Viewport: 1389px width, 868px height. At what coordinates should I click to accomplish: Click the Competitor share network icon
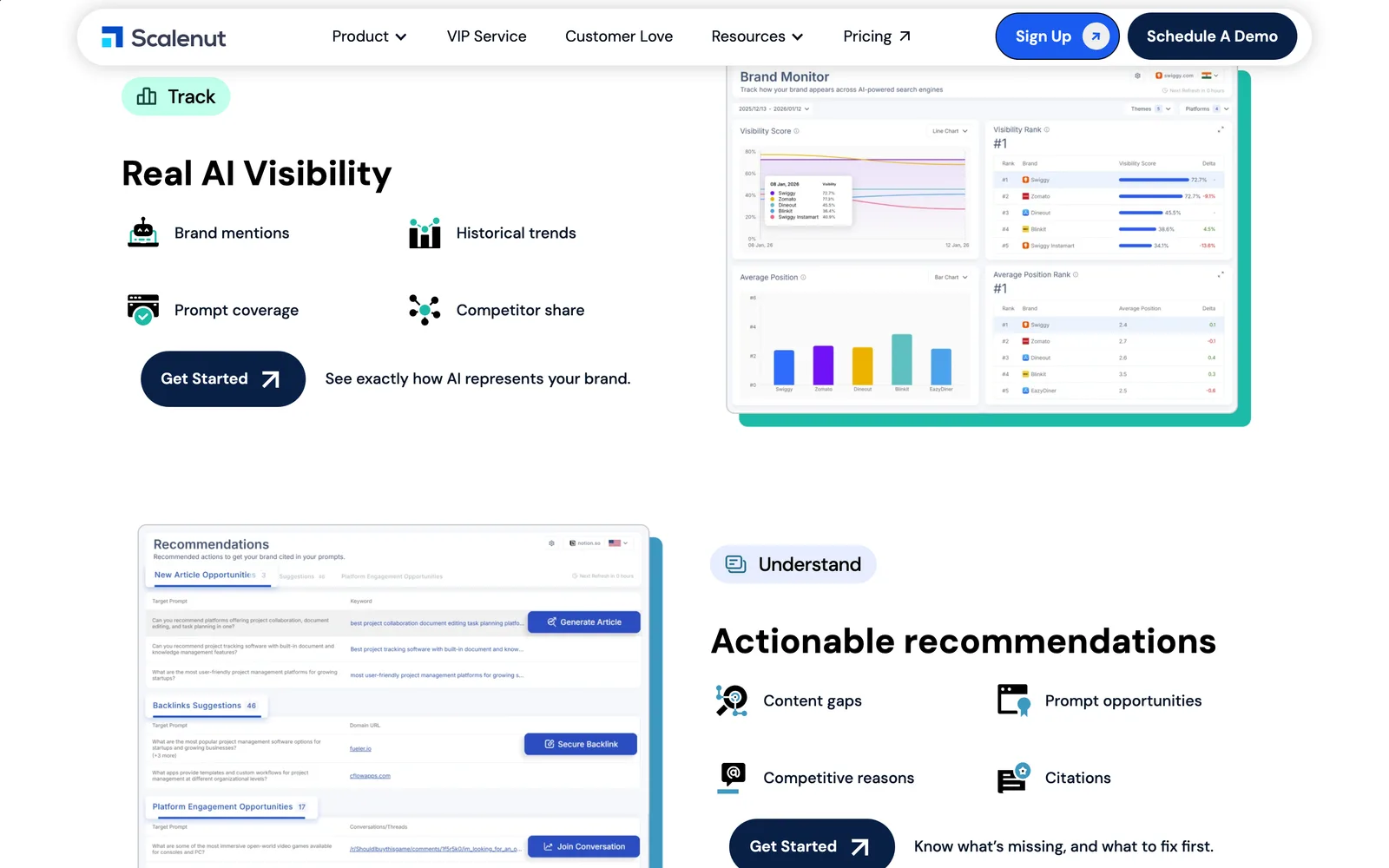point(425,310)
